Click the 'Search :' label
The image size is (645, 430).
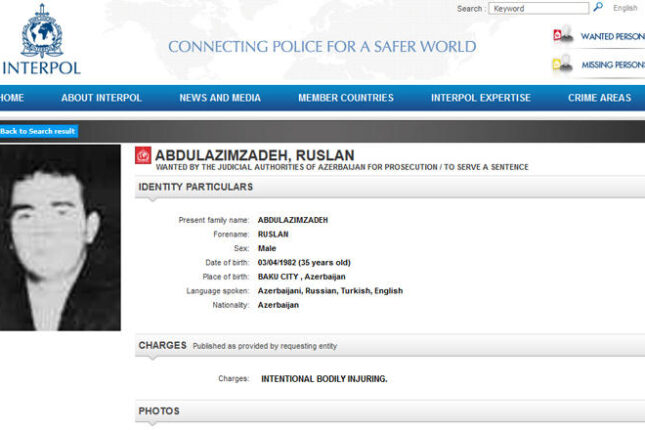(471, 9)
